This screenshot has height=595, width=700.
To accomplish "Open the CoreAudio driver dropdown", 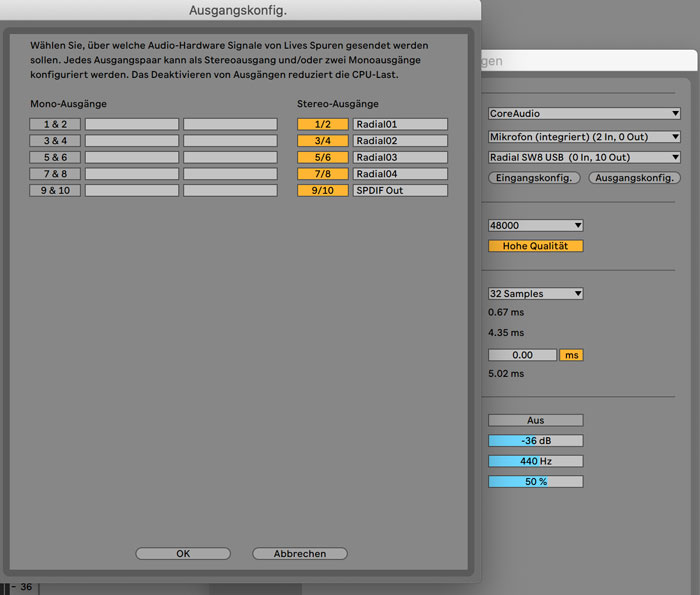I will [x=584, y=114].
